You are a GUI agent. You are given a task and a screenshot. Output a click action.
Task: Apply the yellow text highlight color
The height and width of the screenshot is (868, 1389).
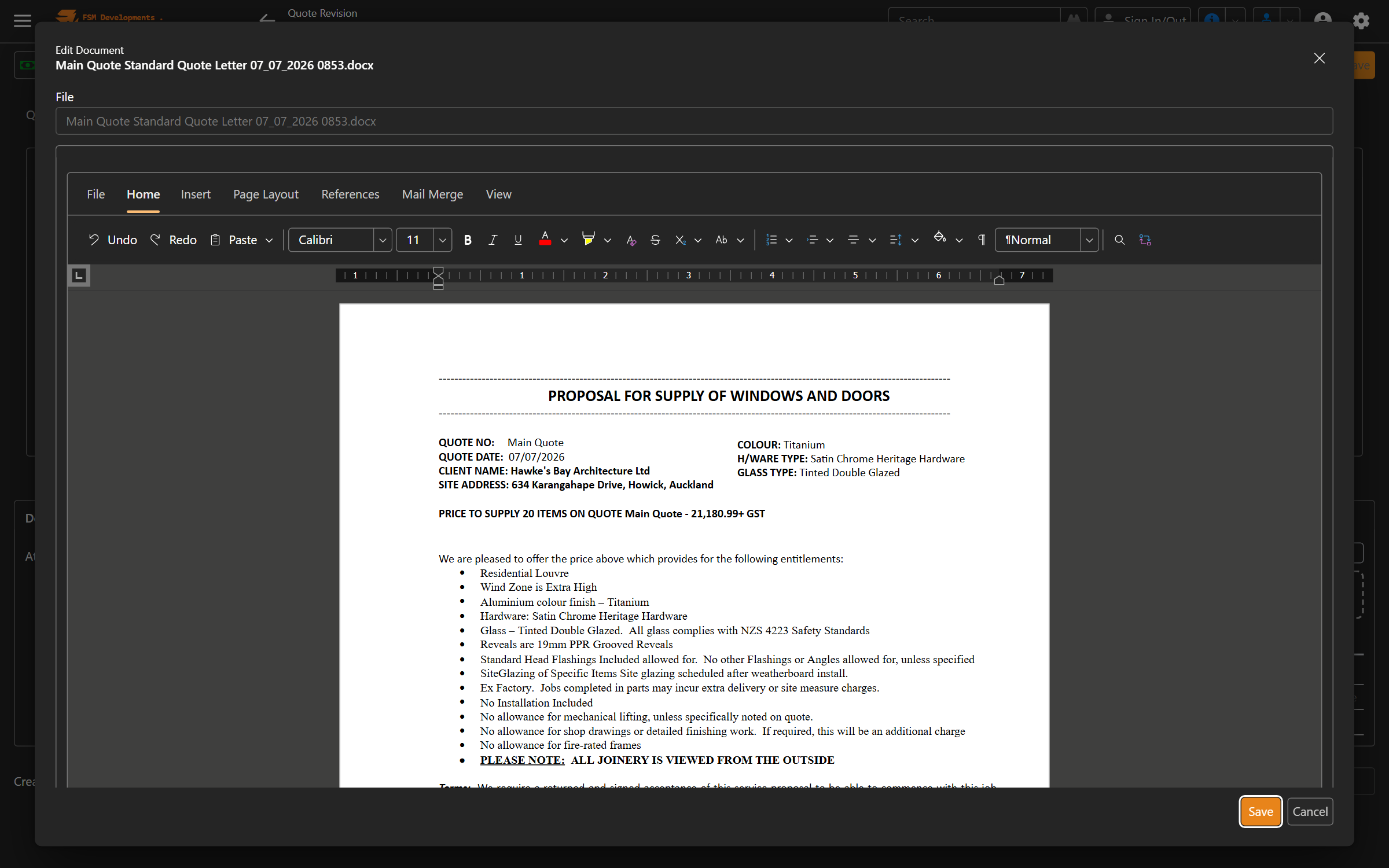click(x=588, y=240)
